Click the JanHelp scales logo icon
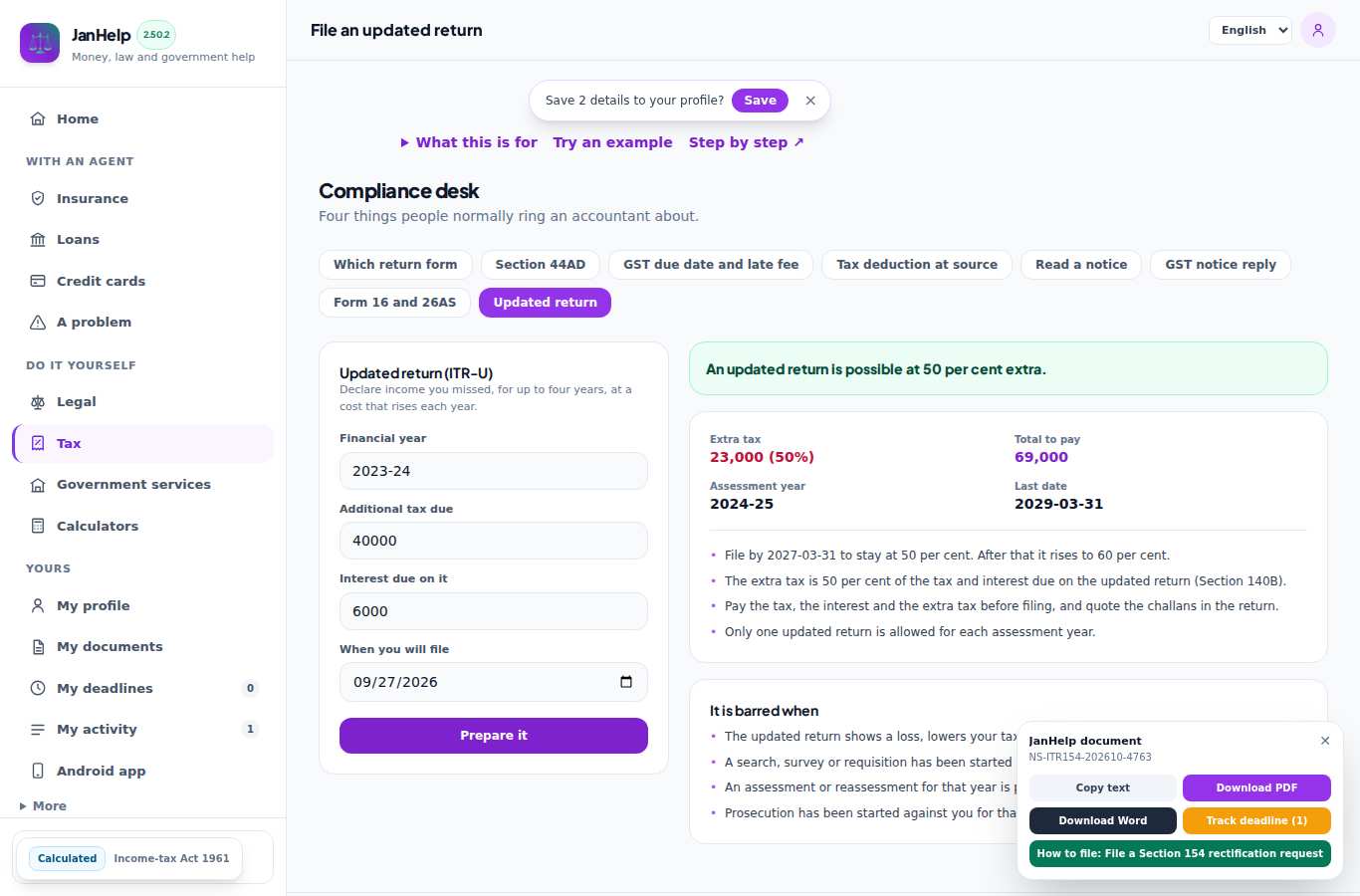Screen dimensions: 1360x896 [40, 43]
